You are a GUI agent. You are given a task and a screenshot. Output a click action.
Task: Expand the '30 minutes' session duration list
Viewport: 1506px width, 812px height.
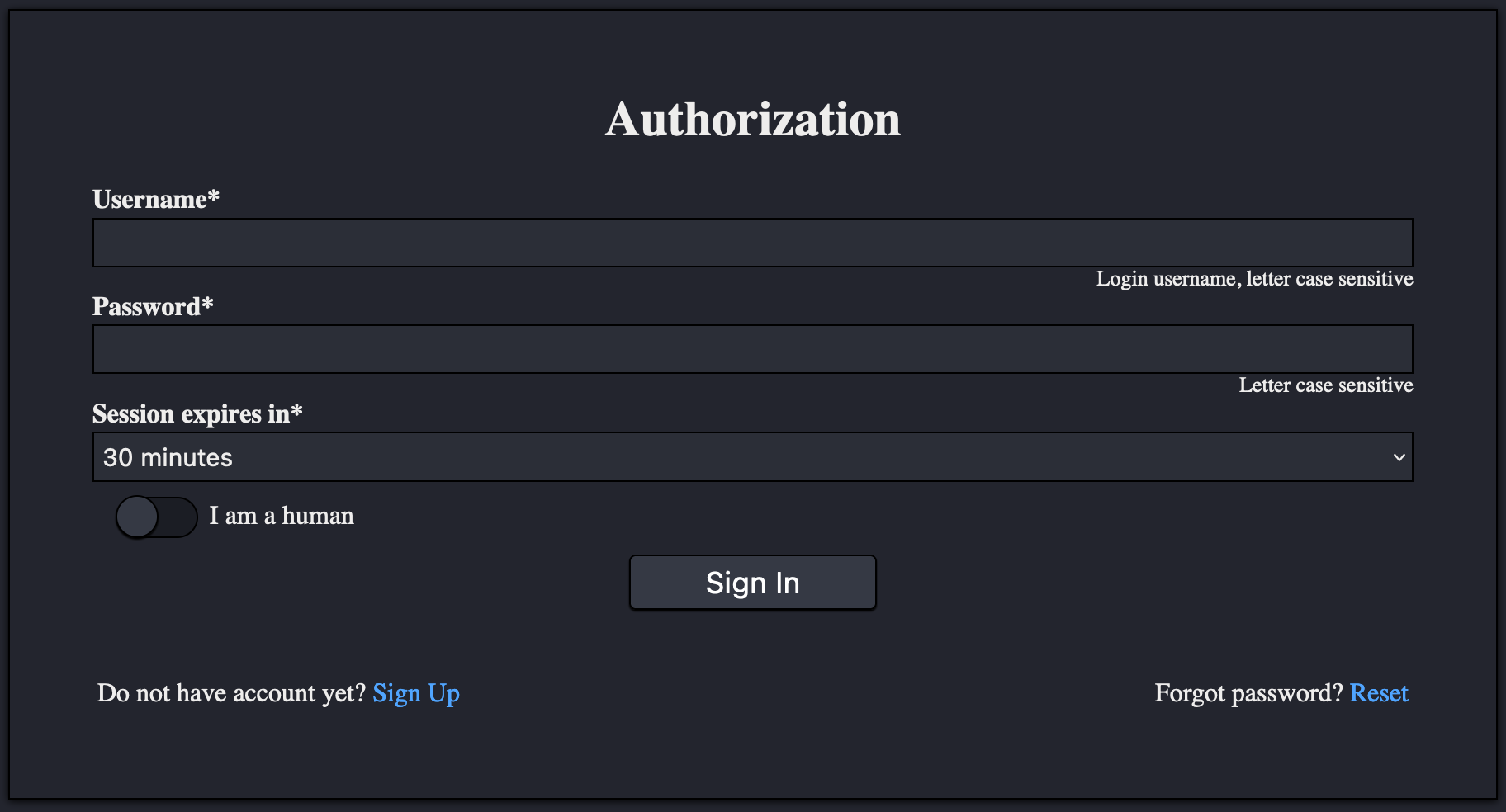pyautogui.click(x=752, y=456)
